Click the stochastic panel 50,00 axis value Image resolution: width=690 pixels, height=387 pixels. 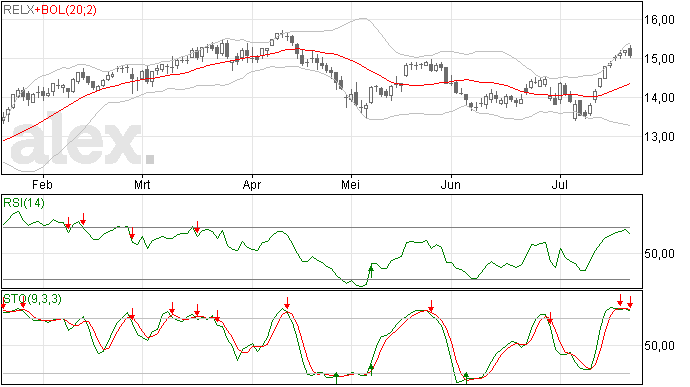[x=659, y=346]
